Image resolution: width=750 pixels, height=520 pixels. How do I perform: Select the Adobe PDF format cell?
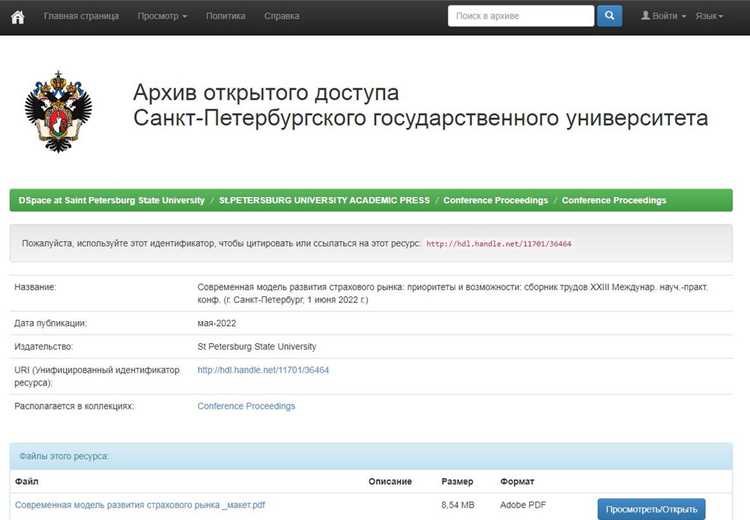tap(523, 505)
